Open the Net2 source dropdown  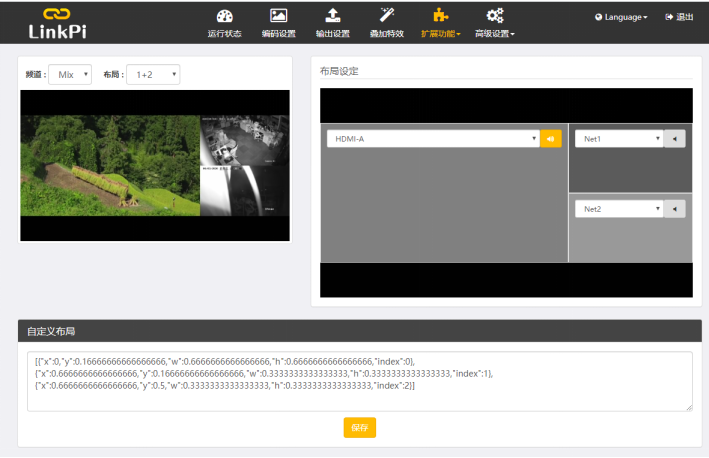619,209
